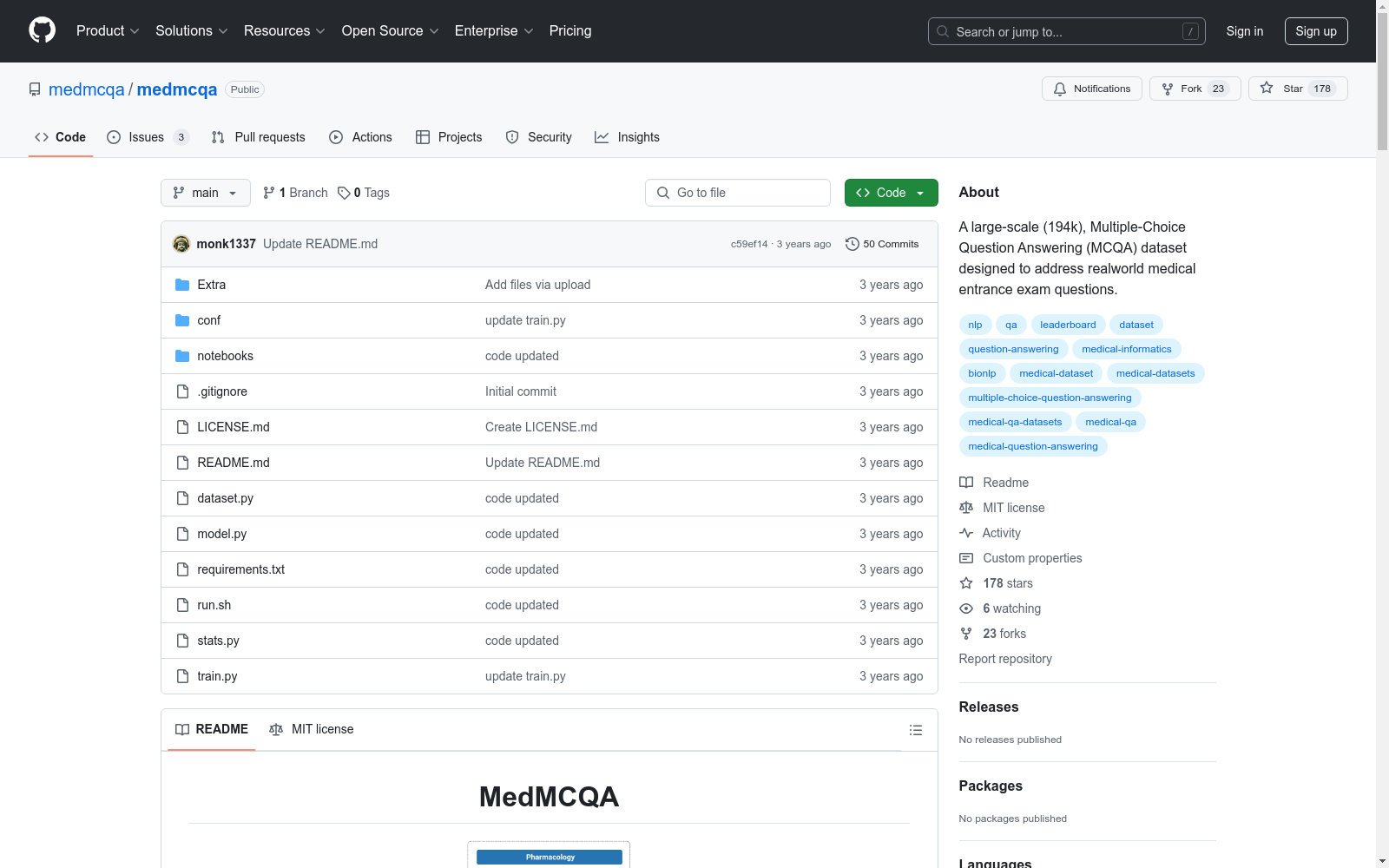Open the 50 Commits link
This screenshot has width=1389, height=868.
click(x=882, y=244)
